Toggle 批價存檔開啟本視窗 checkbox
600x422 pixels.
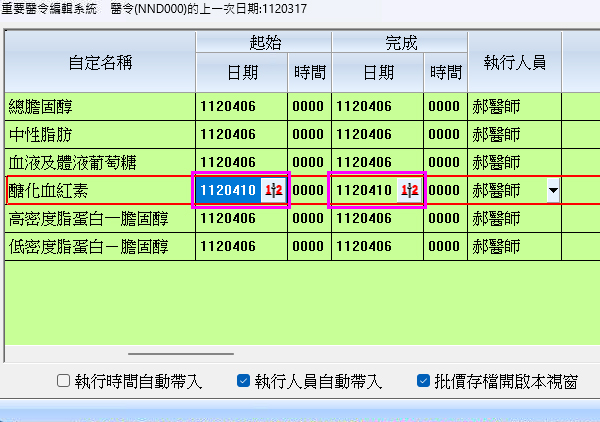click(423, 381)
